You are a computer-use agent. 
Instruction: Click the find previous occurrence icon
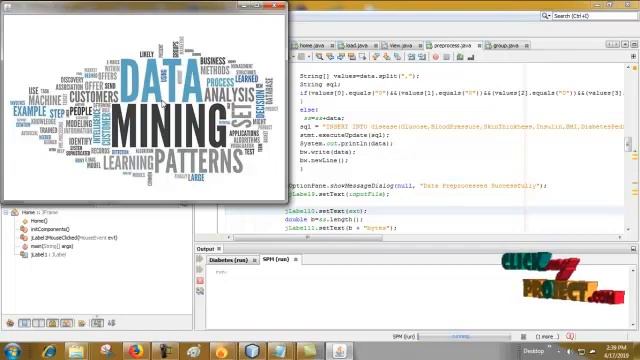coord(330,57)
